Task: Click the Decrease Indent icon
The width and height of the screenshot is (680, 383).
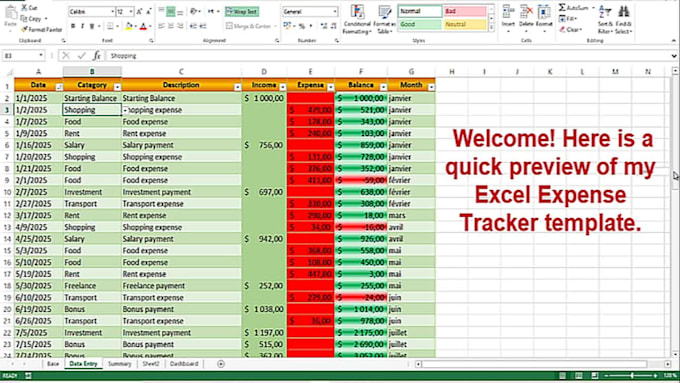Action: point(193,26)
